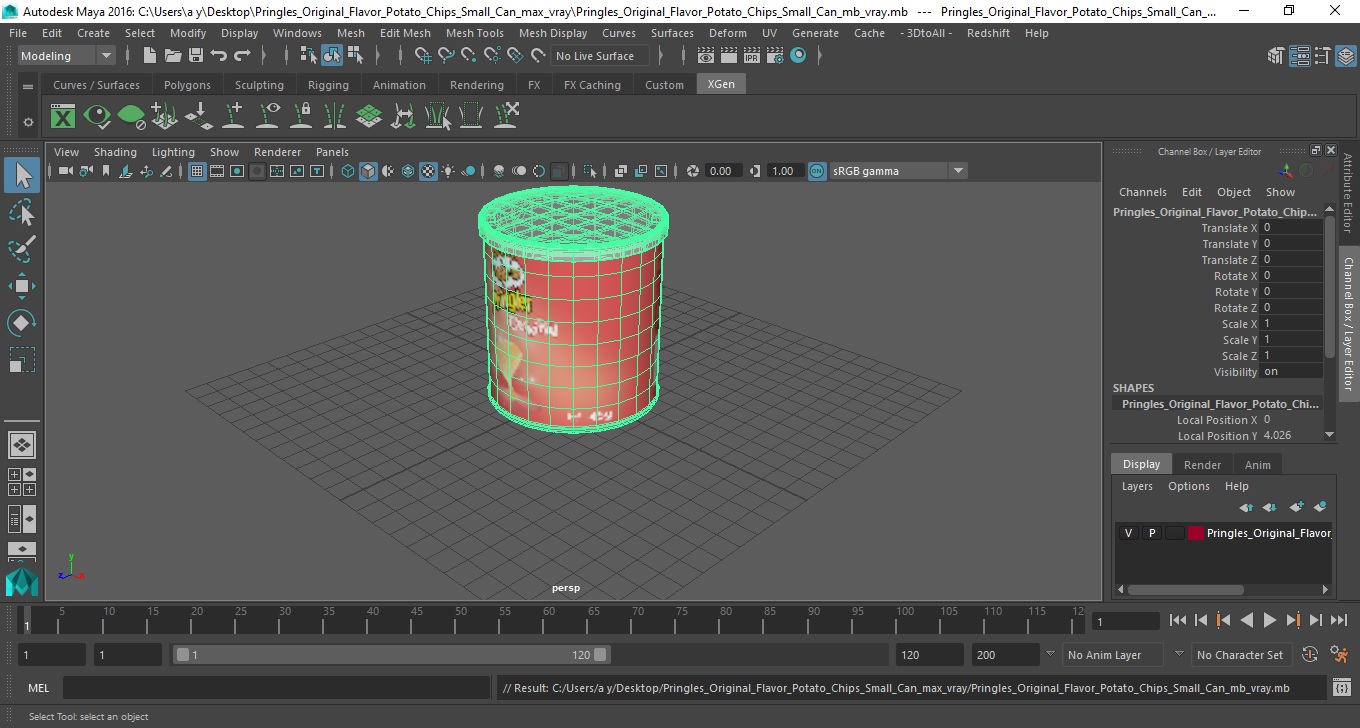Select the Paint Selection tool
The image size is (1360, 728).
point(22,249)
